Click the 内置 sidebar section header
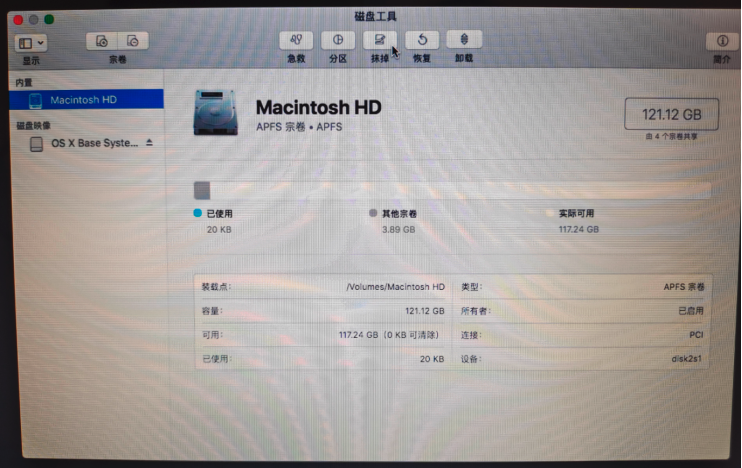The image size is (742, 468). pyautogui.click(x=24, y=83)
